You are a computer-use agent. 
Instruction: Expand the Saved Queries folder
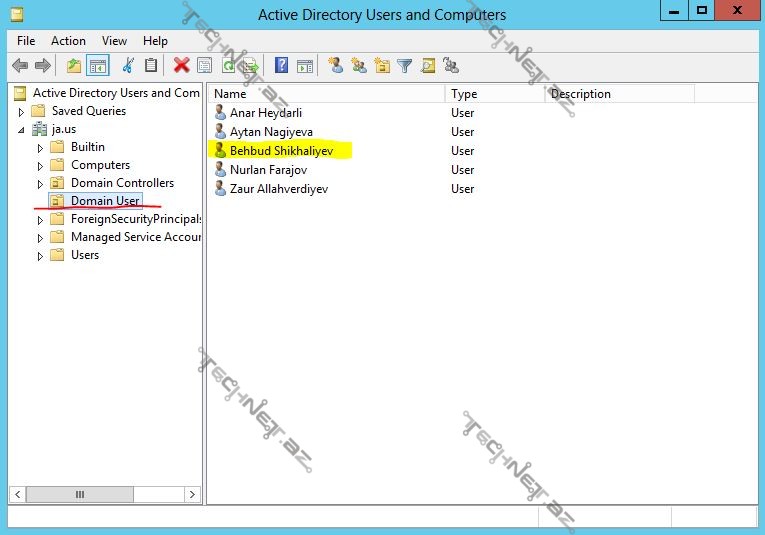click(22, 112)
